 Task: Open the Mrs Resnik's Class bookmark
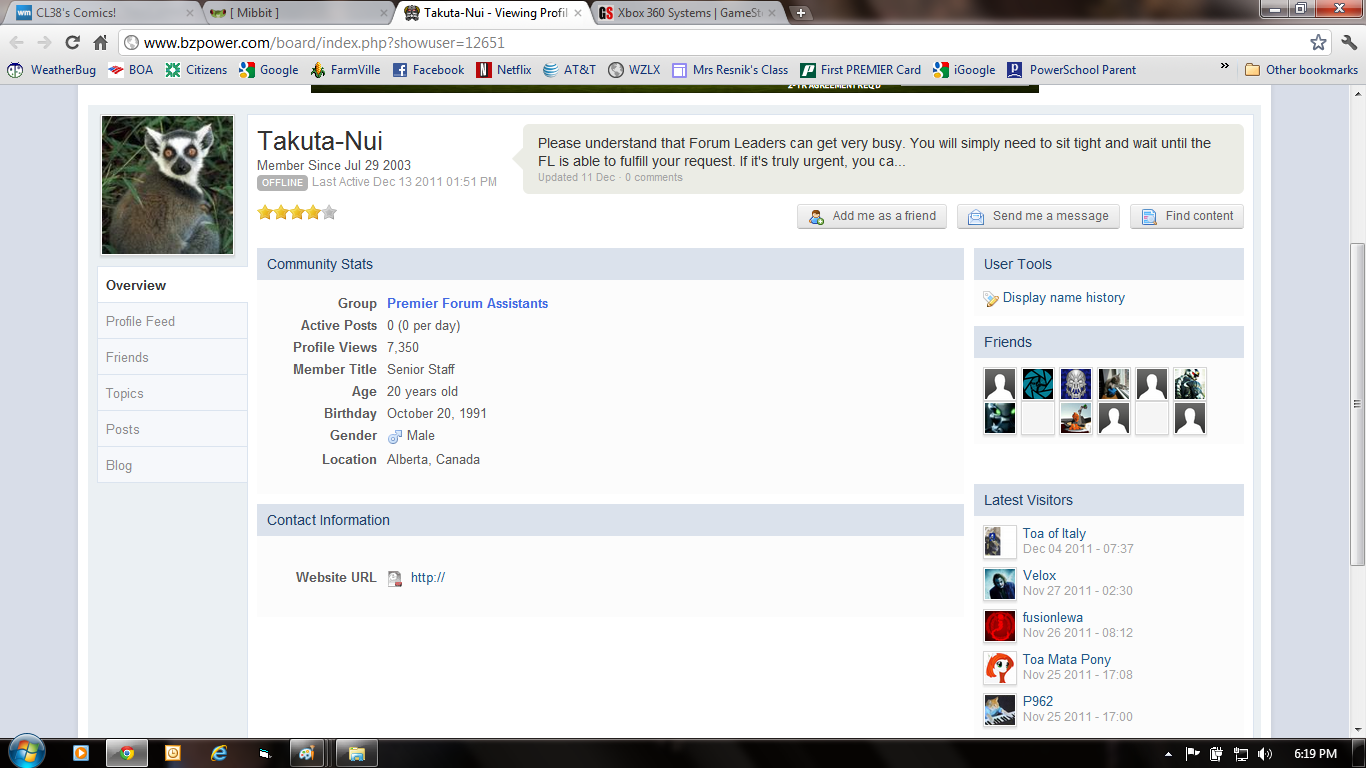click(x=730, y=70)
